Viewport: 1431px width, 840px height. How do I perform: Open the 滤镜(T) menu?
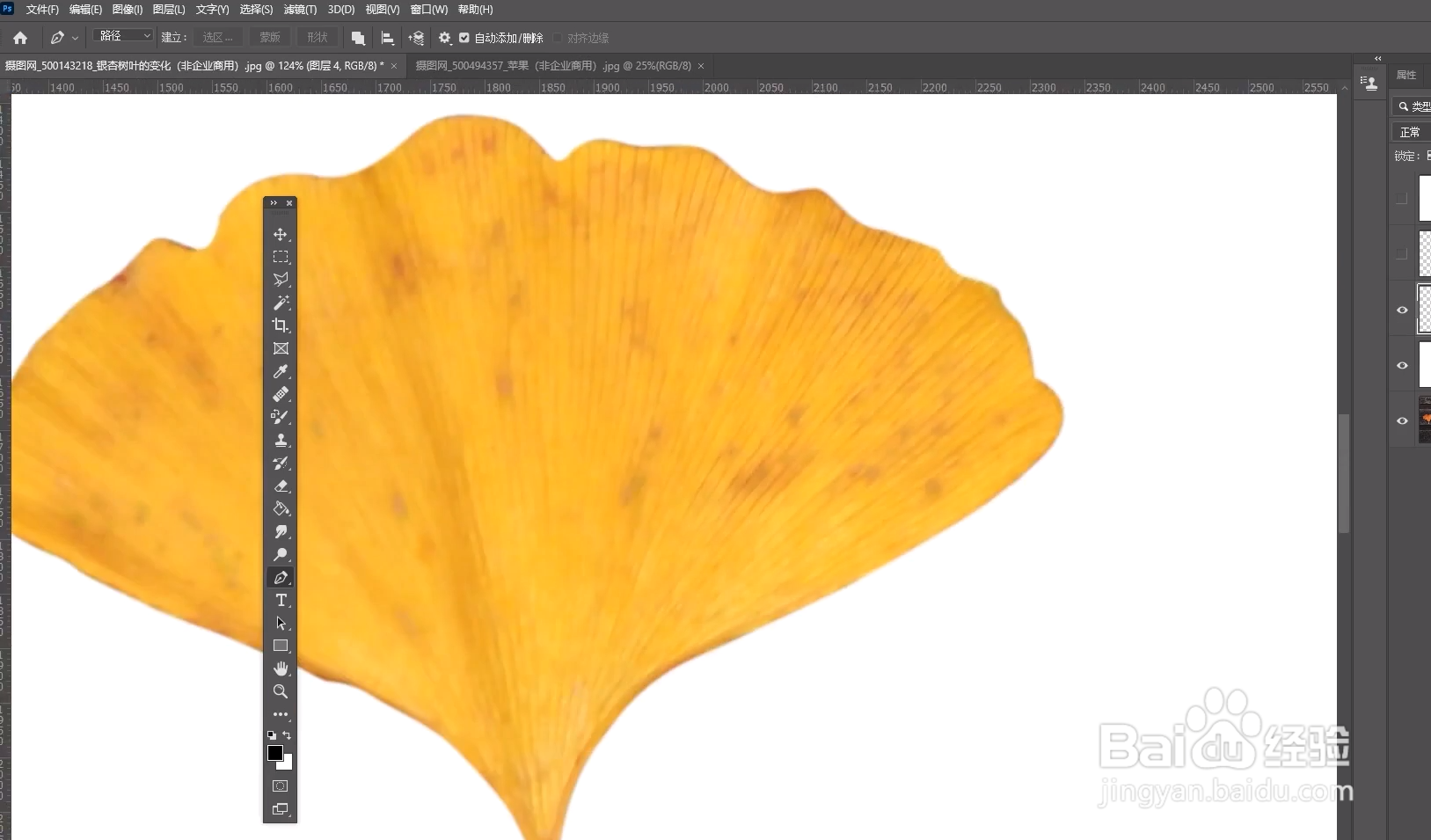click(300, 10)
